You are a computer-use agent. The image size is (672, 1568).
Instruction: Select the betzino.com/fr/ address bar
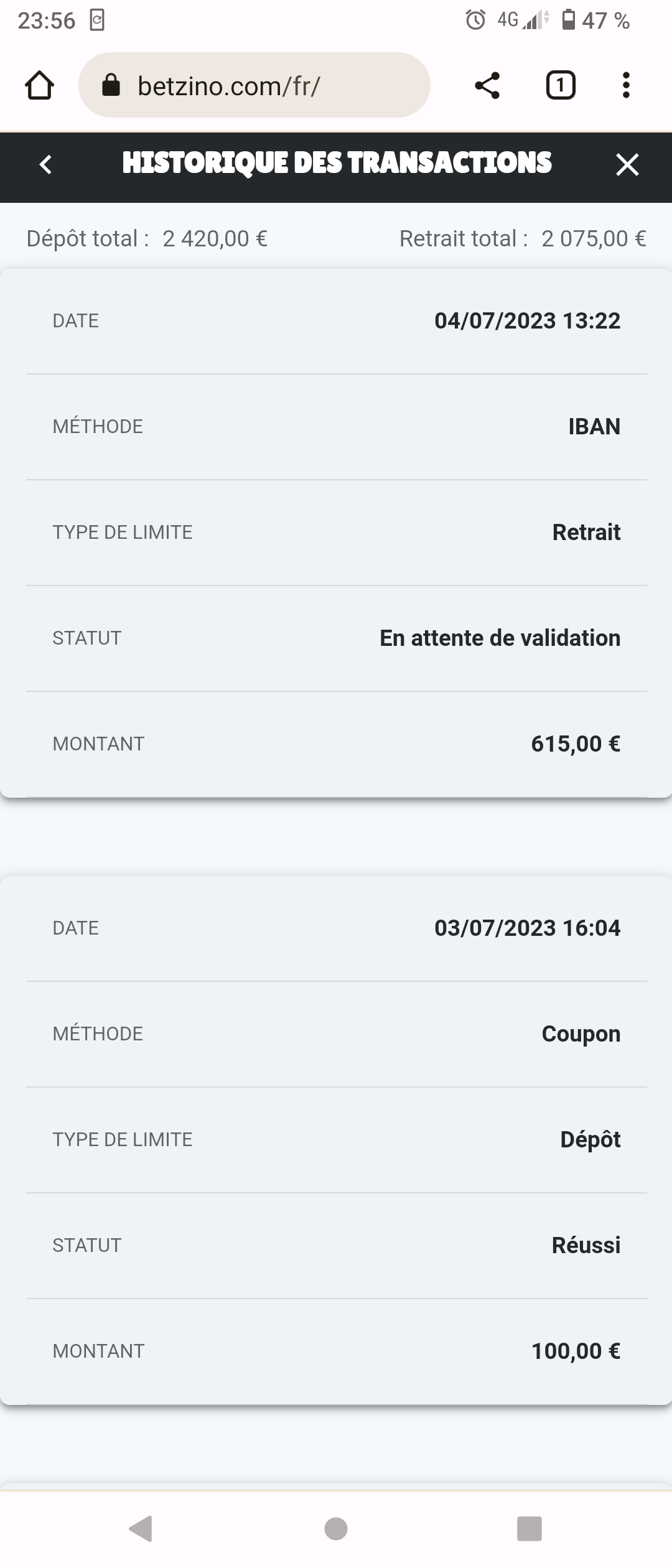tap(254, 85)
